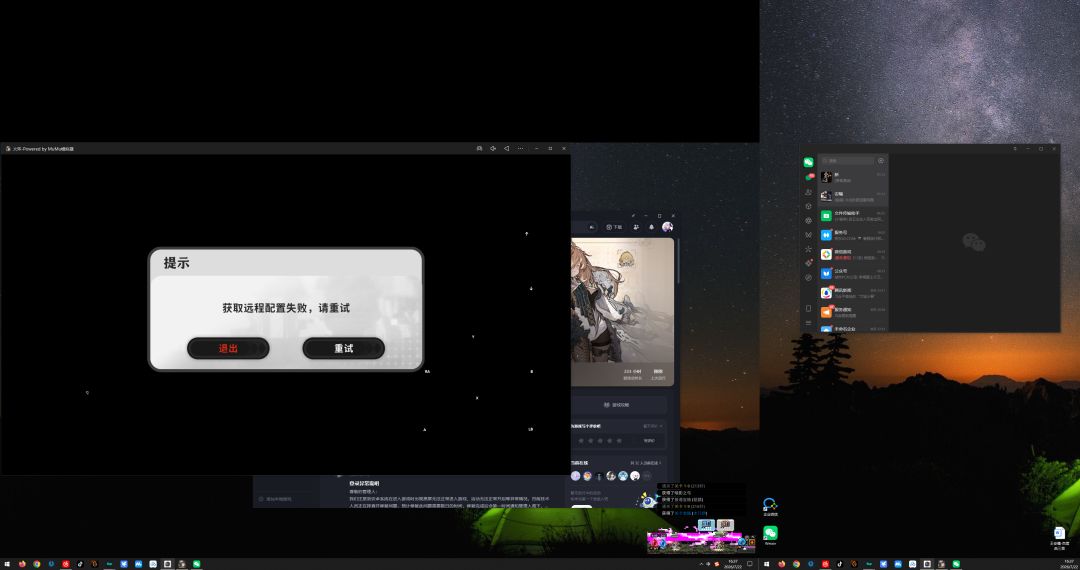Open the colorful ring avatar chat in WeChat
Image resolution: width=1080 pixels, height=570 pixels.
(x=853, y=254)
